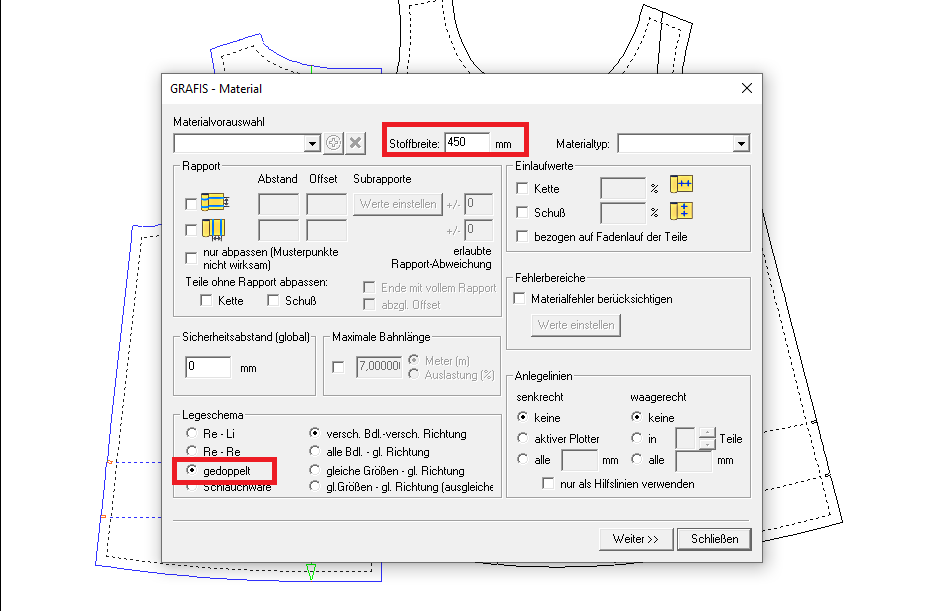
Task: Select waagerecht 'keine' Anlegelinien option
Action: 636,417
